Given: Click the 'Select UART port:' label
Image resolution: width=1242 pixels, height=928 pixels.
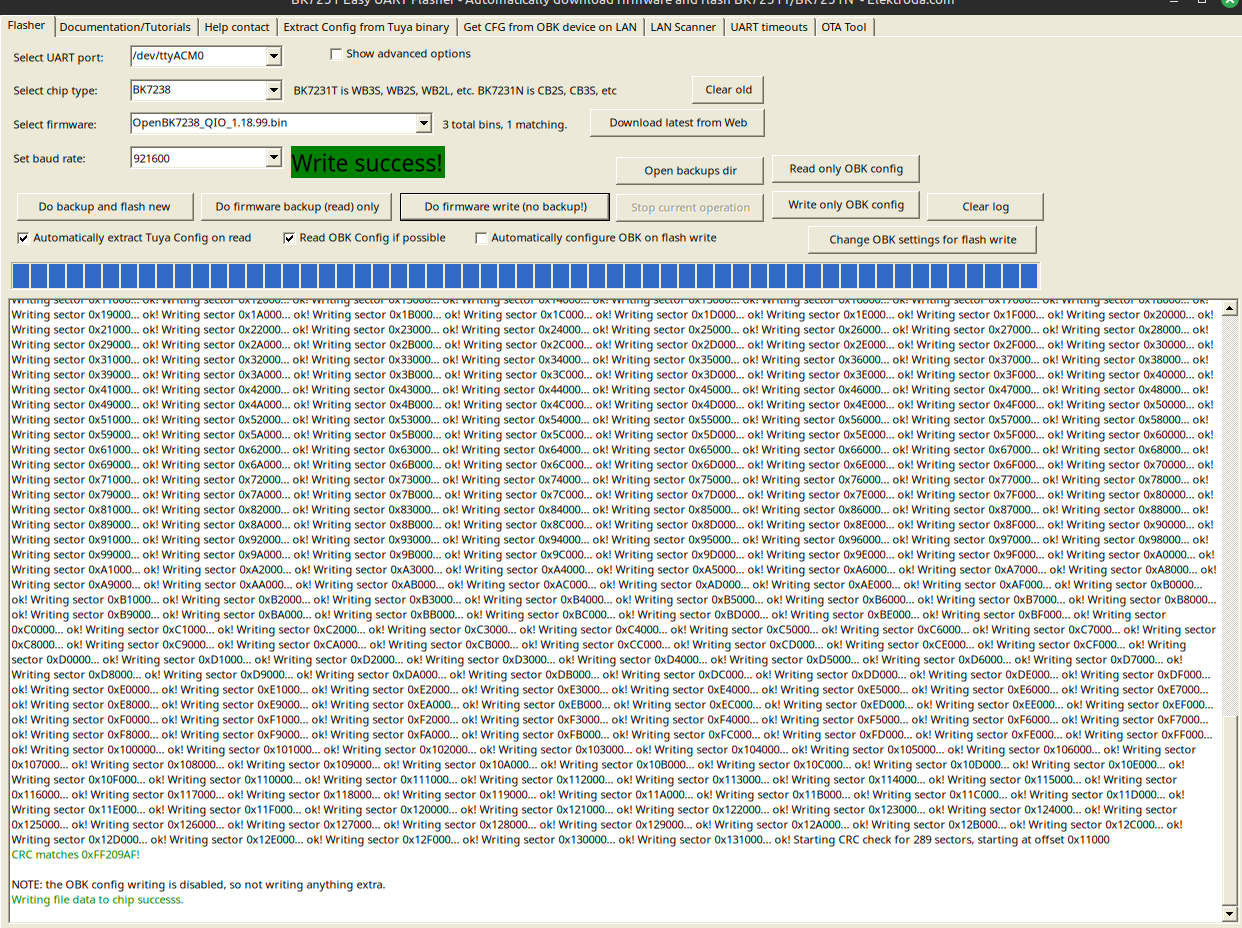Looking at the screenshot, I should coord(58,58).
